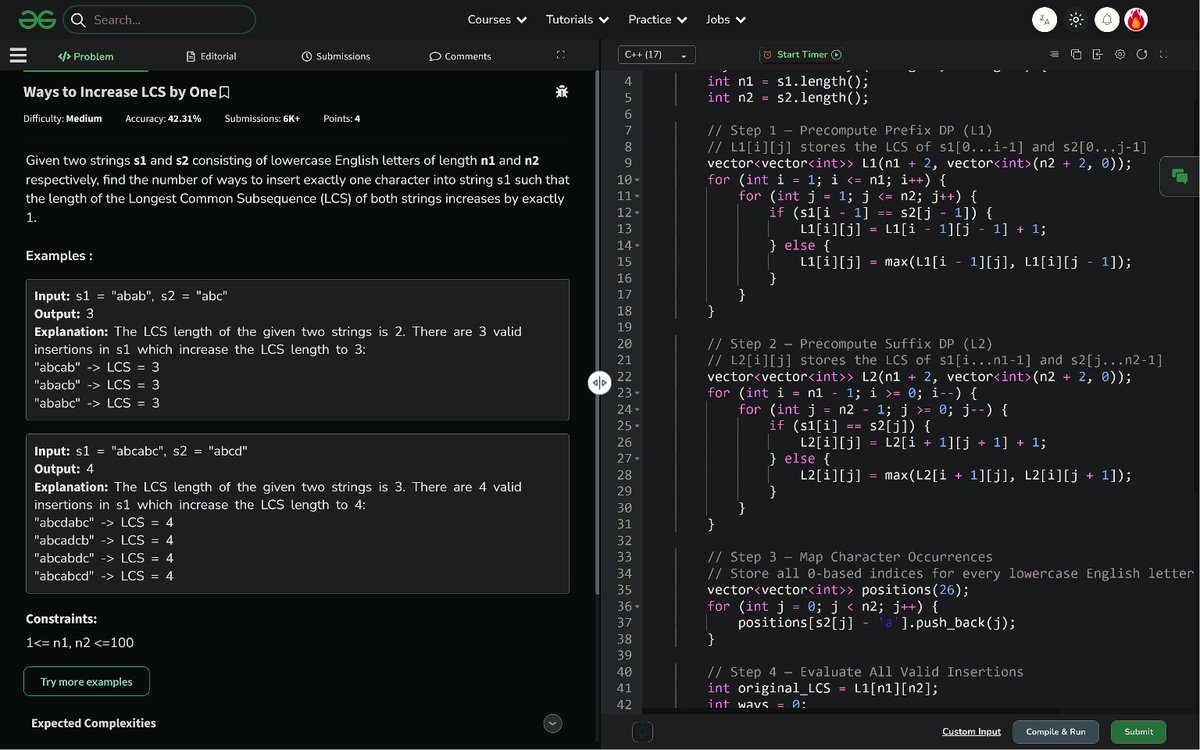Click the Step 1 Precompute Prefix DP comment
This screenshot has height=750, width=1200.
(x=850, y=131)
